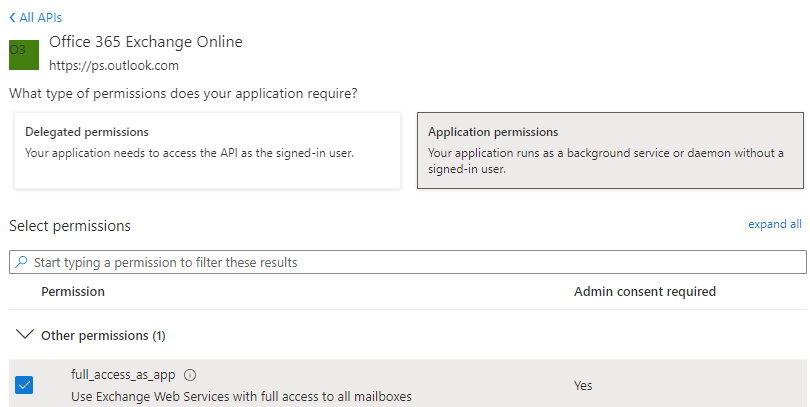
Task: Open info icon next to full_access_as_app
Action: coord(190,374)
